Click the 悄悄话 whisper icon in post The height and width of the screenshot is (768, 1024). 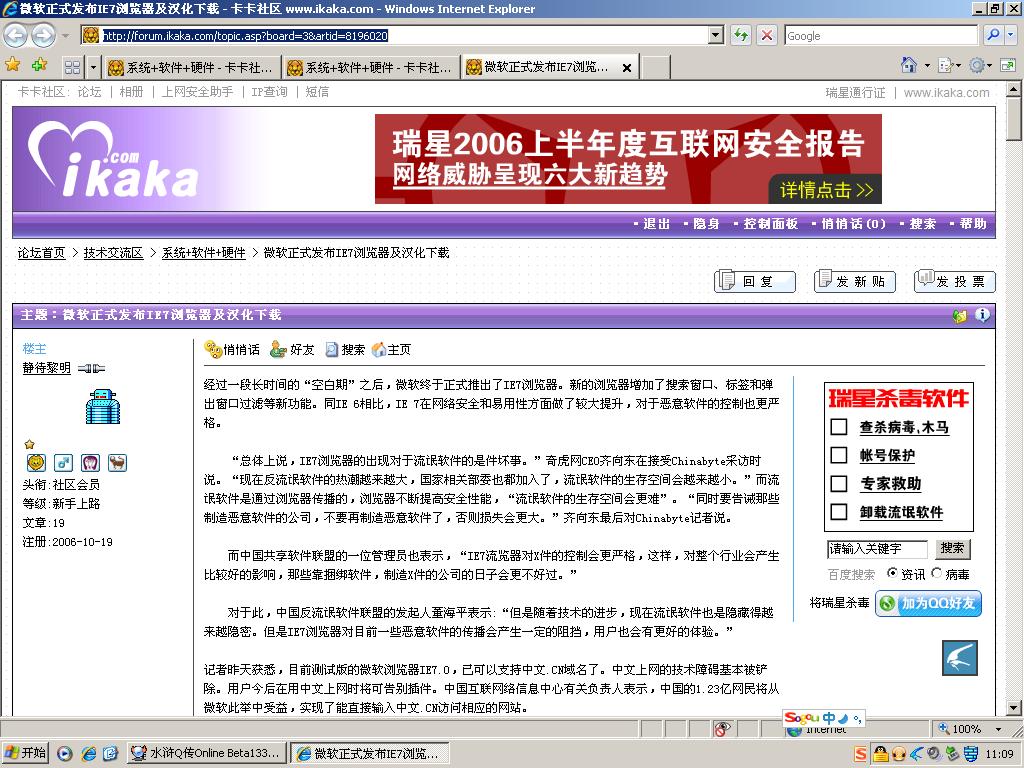[213, 349]
